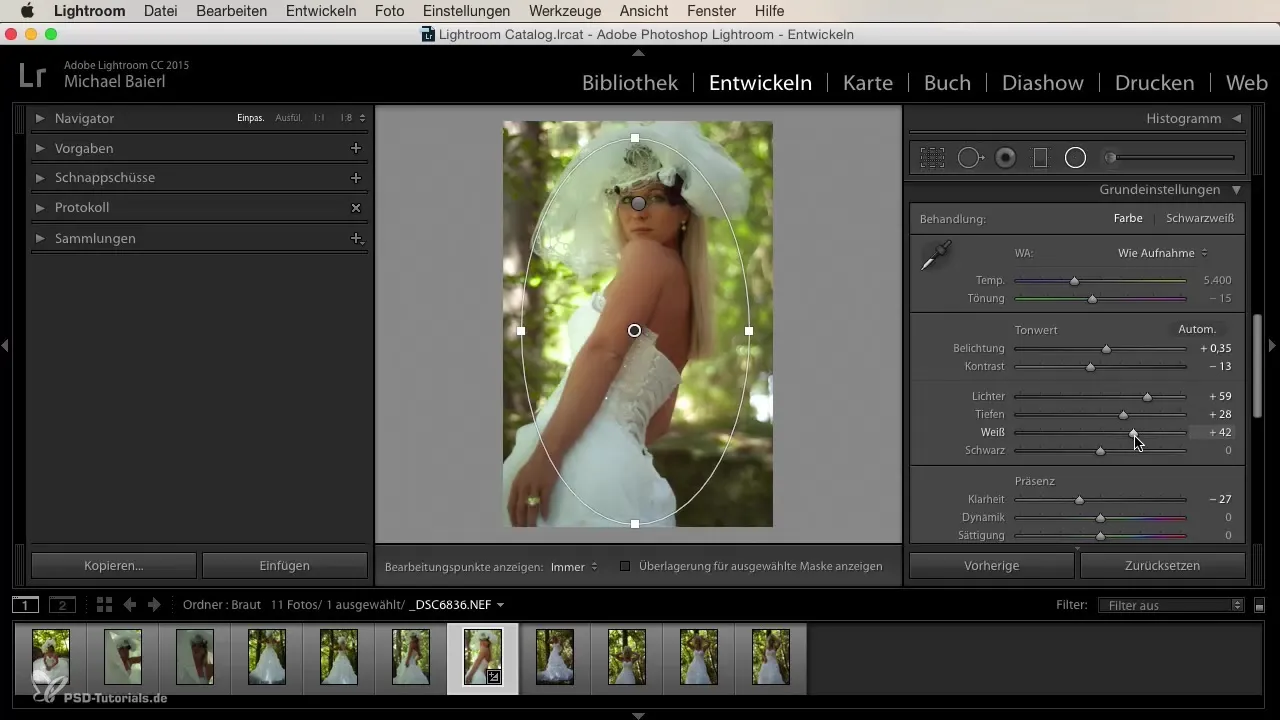Image resolution: width=1280 pixels, height=720 pixels.
Task: Expand the Vorgaben panel
Action: click(40, 148)
